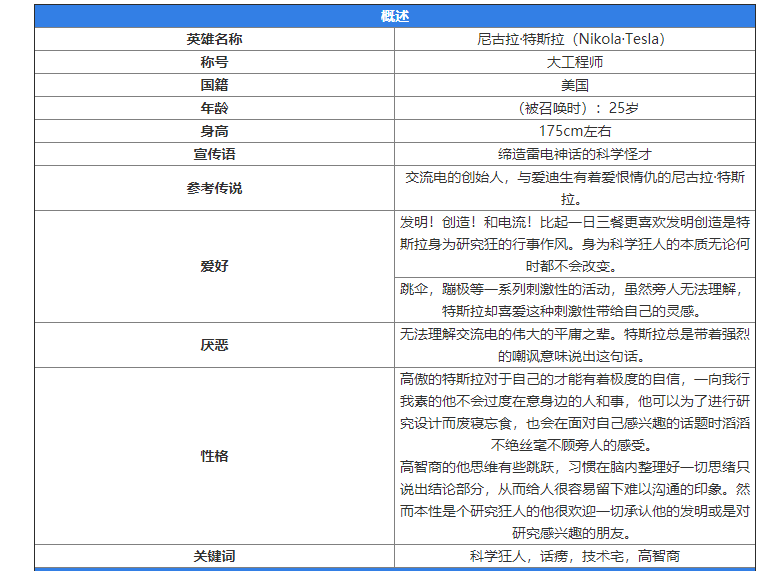Click the hobby paragraph mentioning 跳伞, 蹦极
Screen dimensions: 782x571
click(x=574, y=299)
